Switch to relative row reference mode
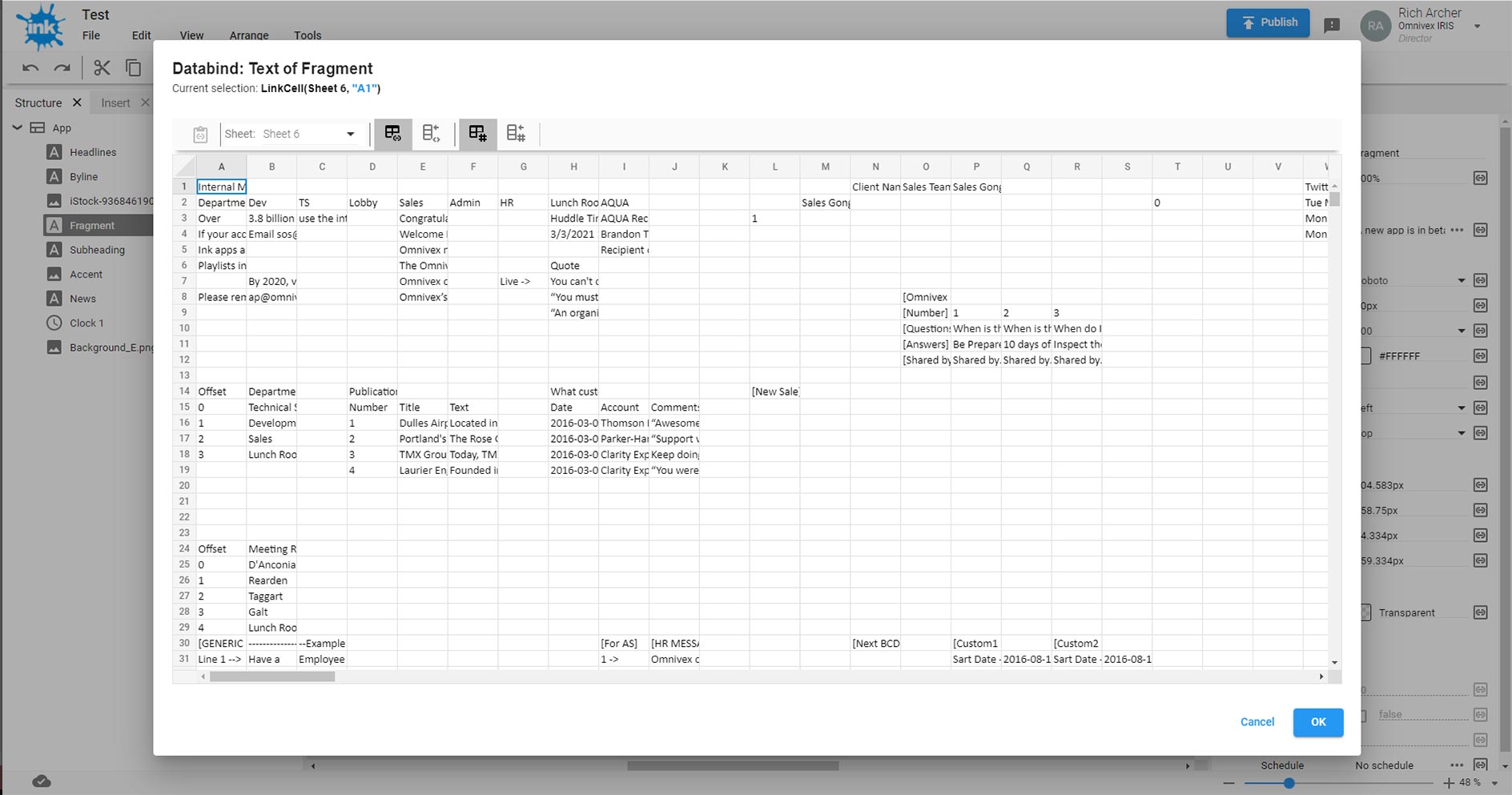The height and width of the screenshot is (795, 1512). pos(516,134)
